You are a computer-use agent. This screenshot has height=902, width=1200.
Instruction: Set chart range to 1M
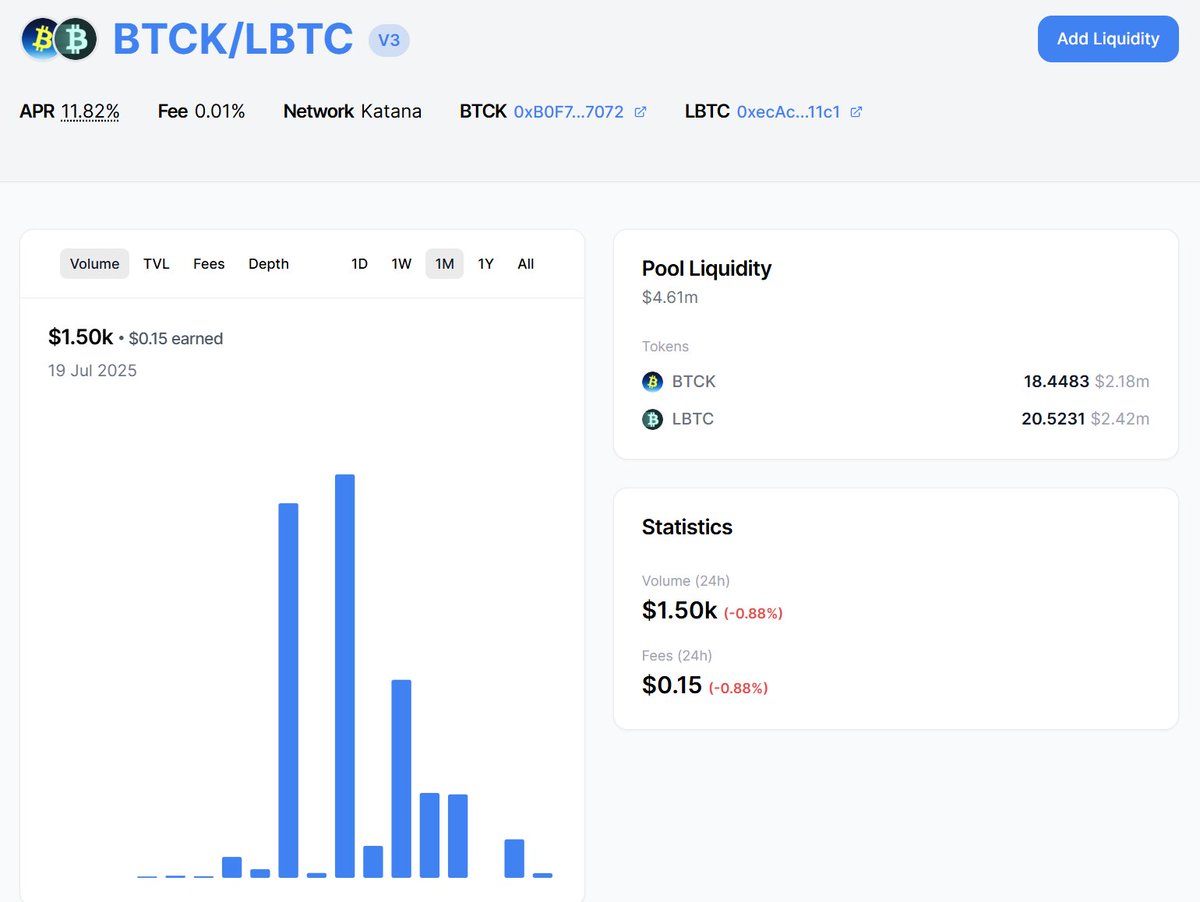click(x=445, y=264)
